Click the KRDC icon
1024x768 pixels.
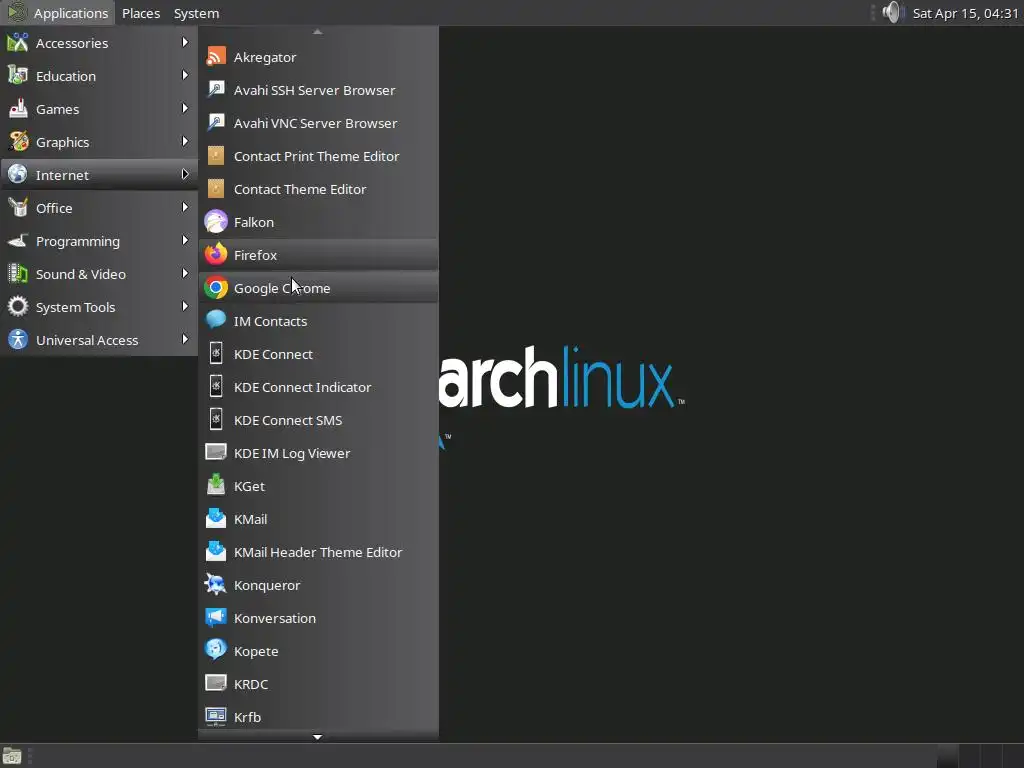(216, 684)
